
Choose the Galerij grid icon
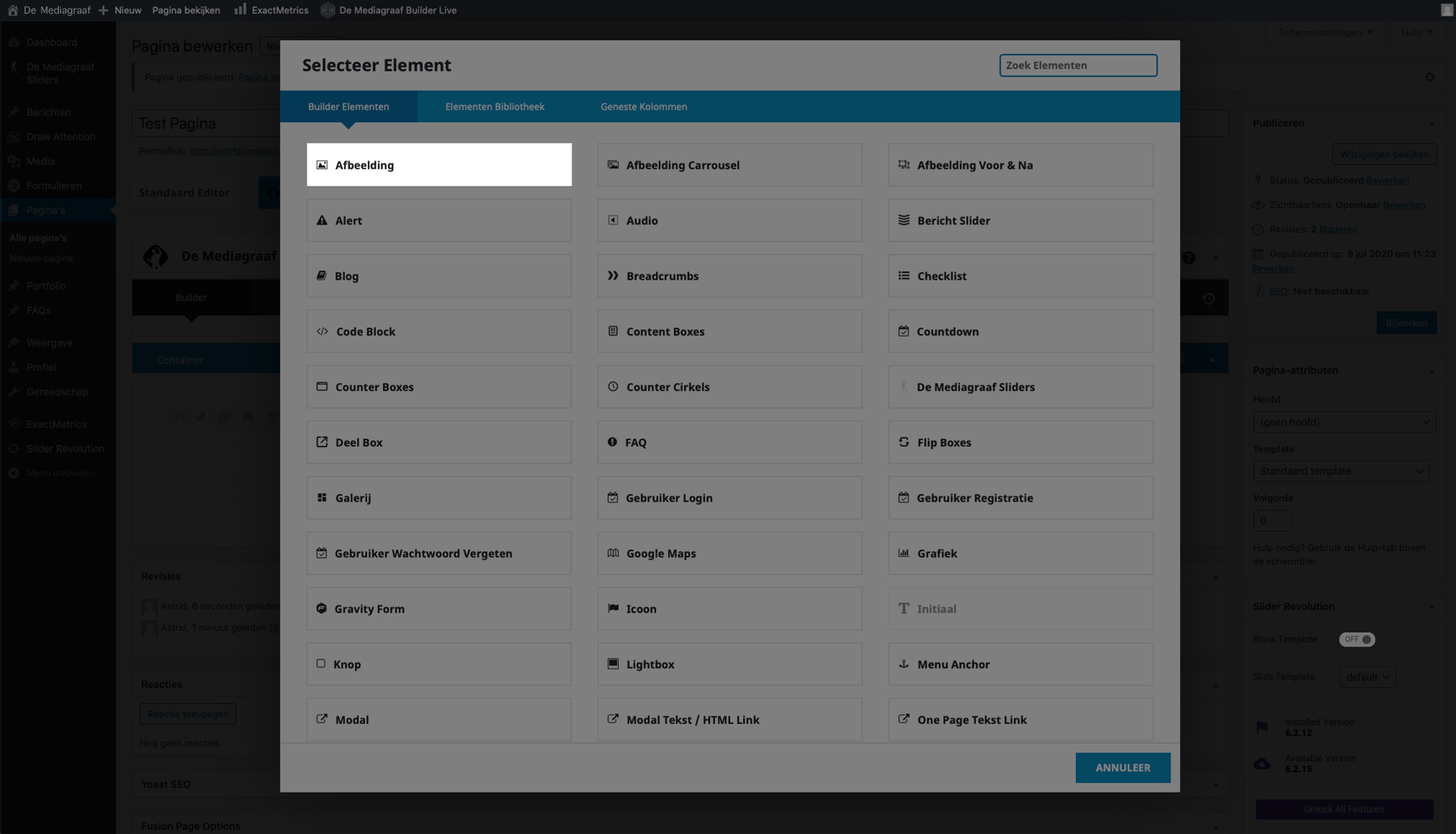click(322, 497)
